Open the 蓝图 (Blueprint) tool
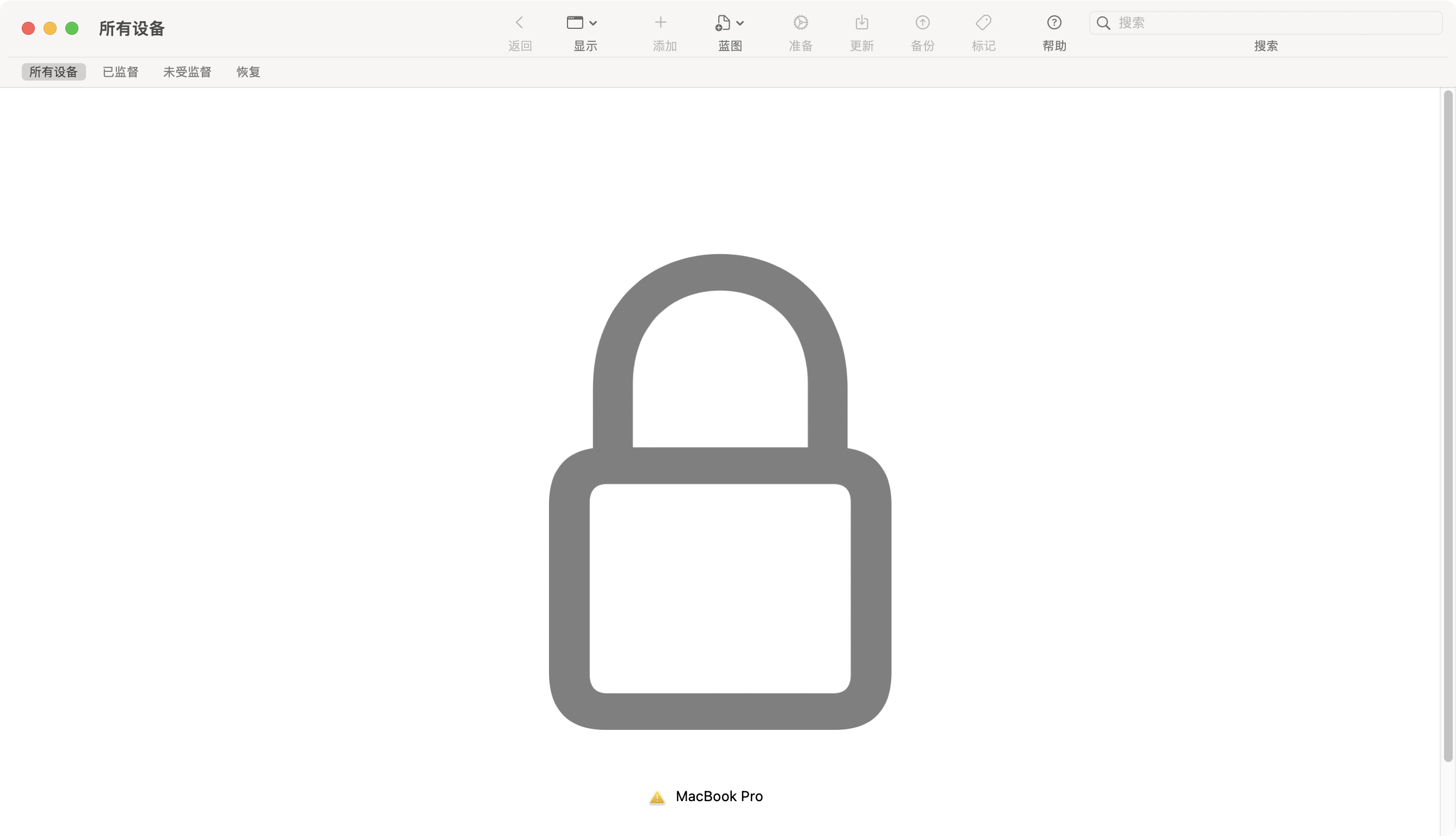Viewport: 1456px width, 836px height. coord(729,22)
